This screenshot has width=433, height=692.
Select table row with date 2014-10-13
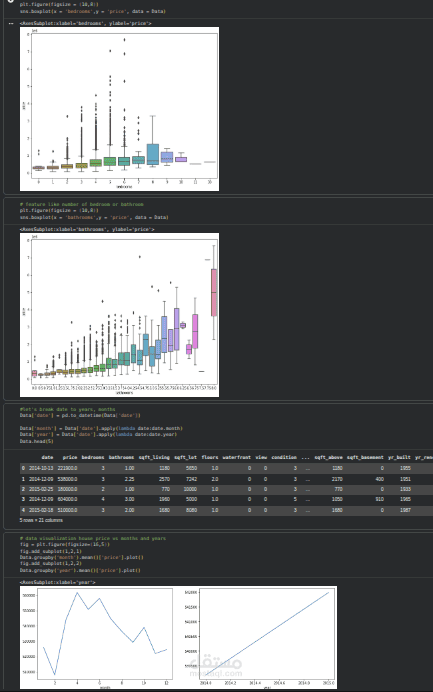226,468
